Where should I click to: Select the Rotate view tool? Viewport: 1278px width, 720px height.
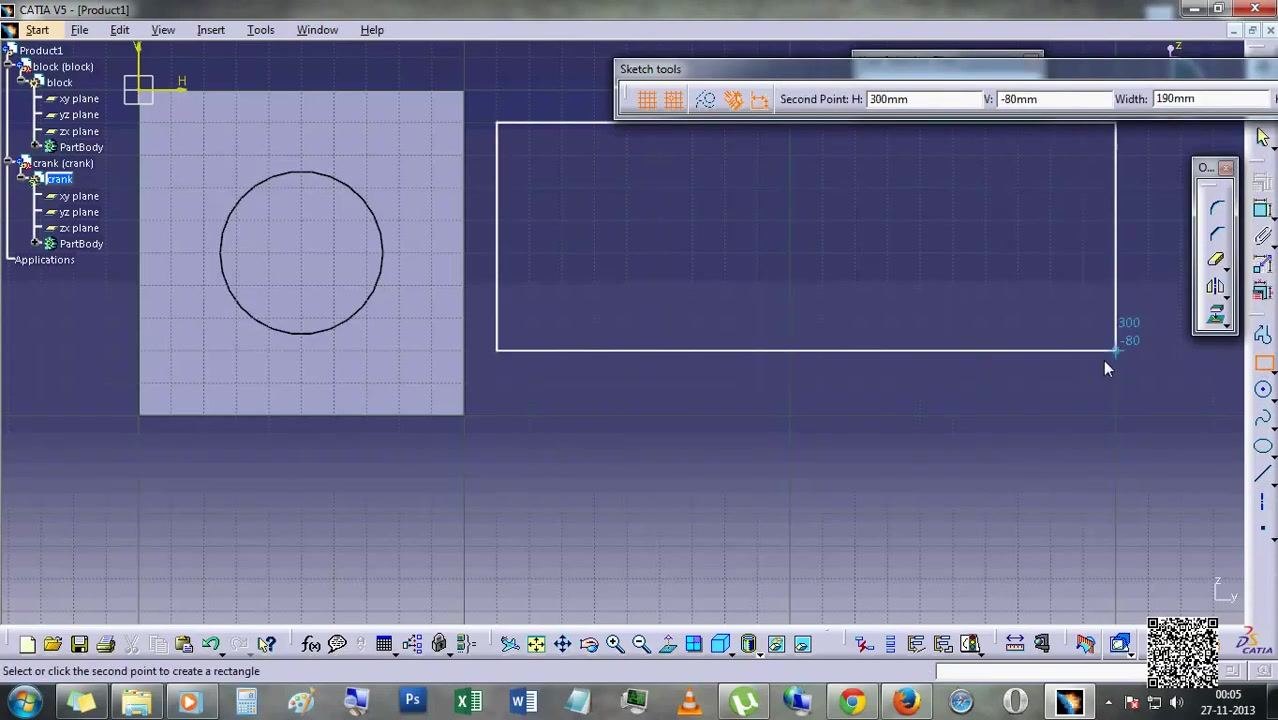click(x=589, y=644)
